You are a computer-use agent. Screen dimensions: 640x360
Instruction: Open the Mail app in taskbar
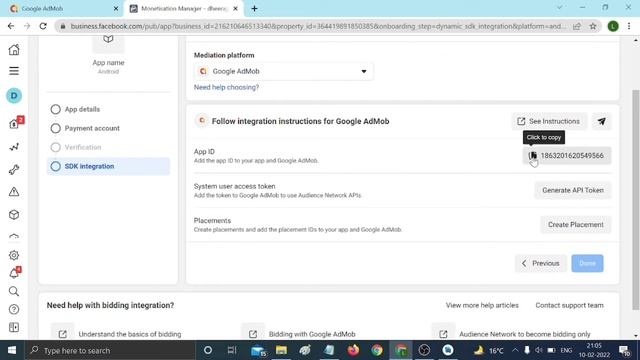258,350
